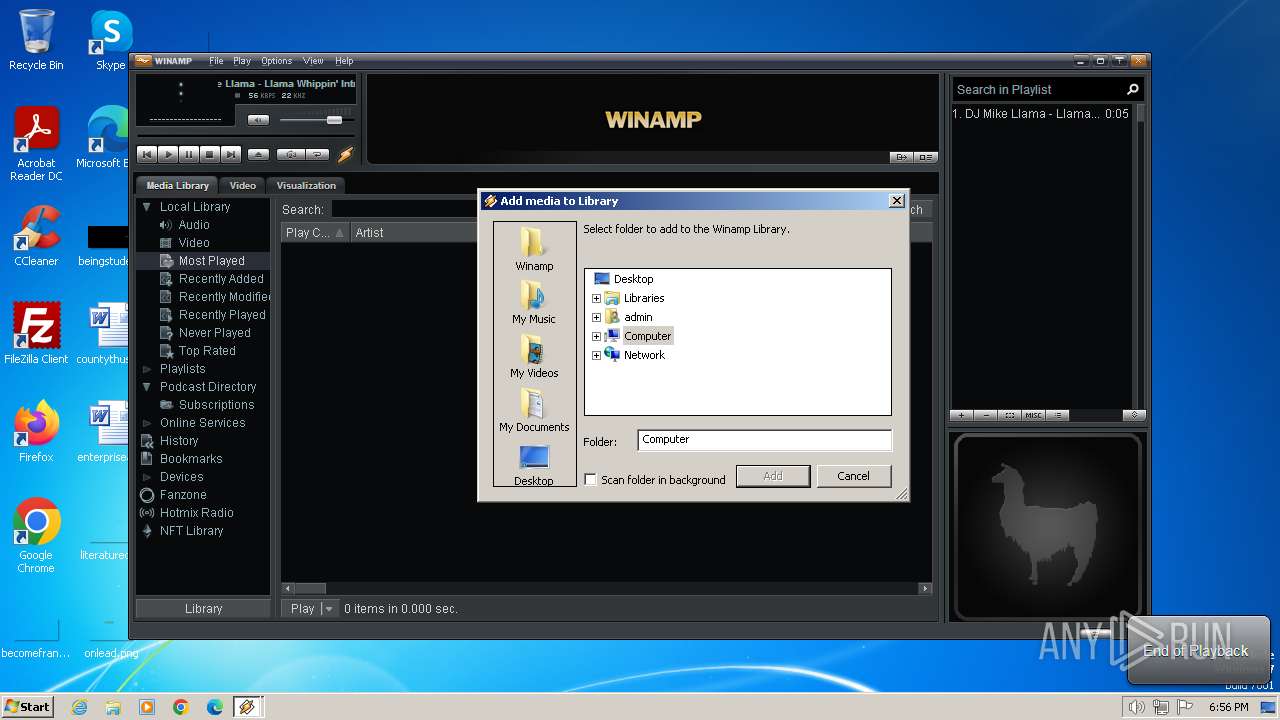This screenshot has width=1280, height=720.
Task: Collapse the Podcast Directory node
Action: pyautogui.click(x=147, y=387)
